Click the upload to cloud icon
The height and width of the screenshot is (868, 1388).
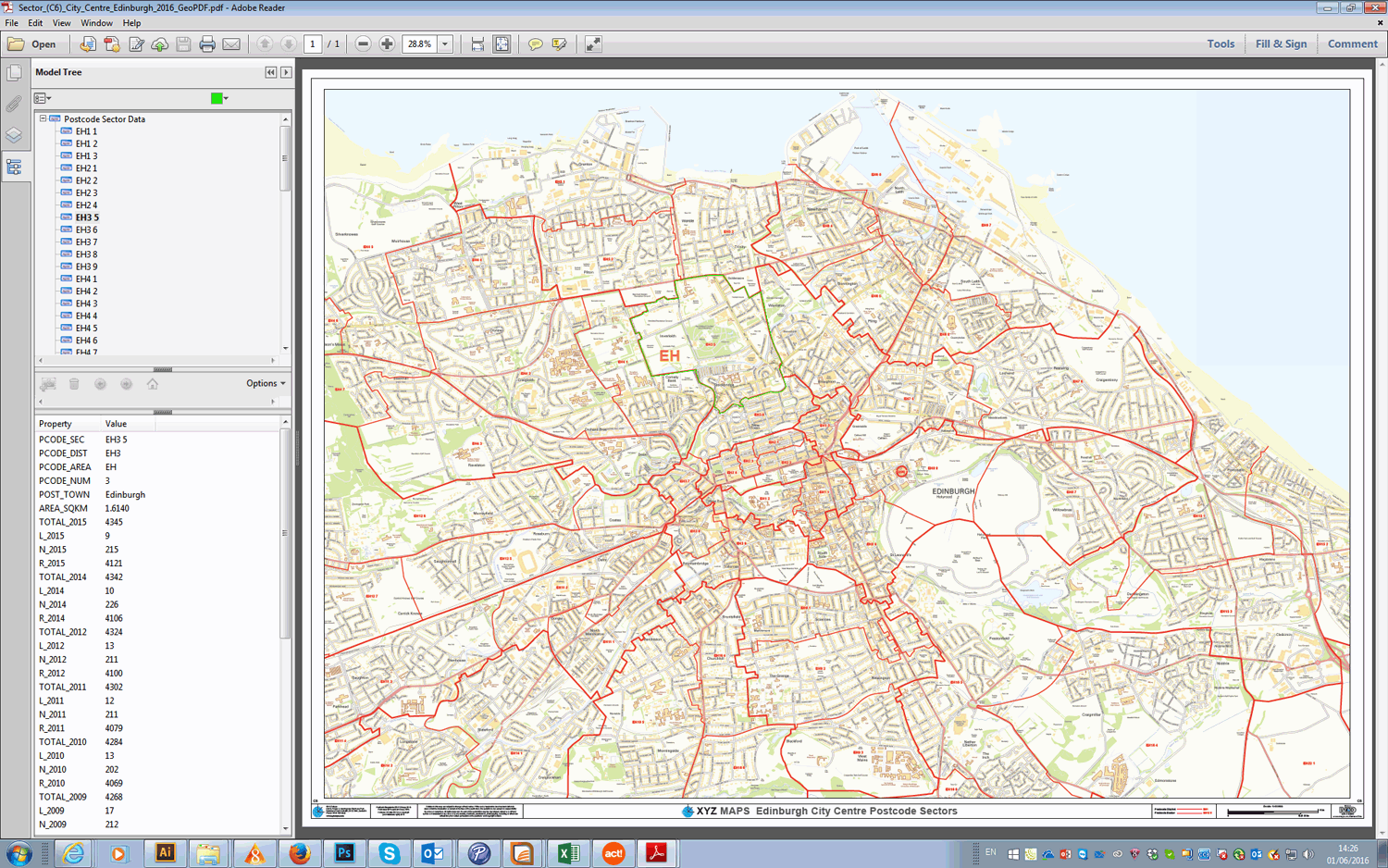click(160, 43)
